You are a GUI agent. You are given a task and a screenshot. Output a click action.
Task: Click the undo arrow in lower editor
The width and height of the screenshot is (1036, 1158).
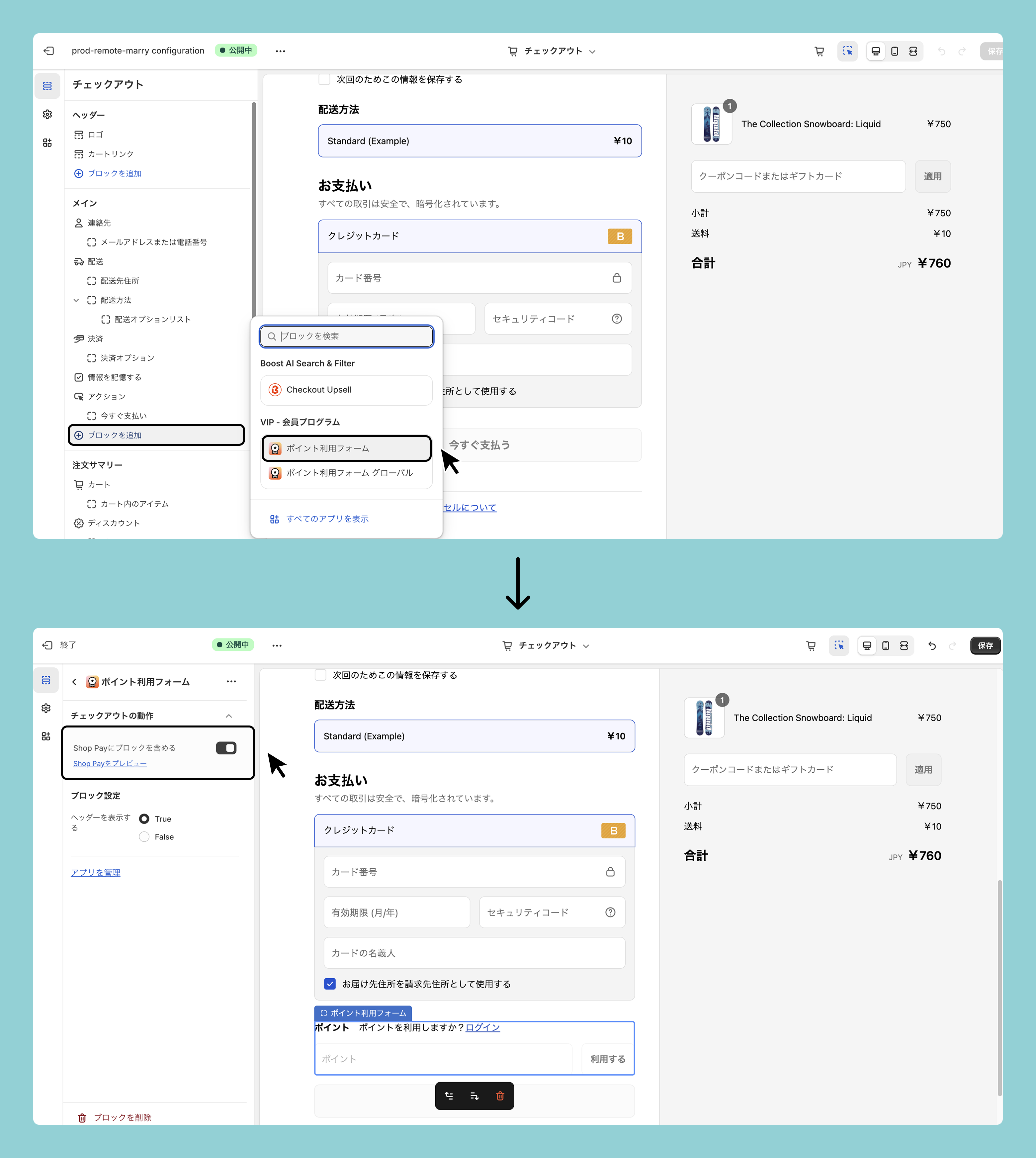(x=932, y=646)
